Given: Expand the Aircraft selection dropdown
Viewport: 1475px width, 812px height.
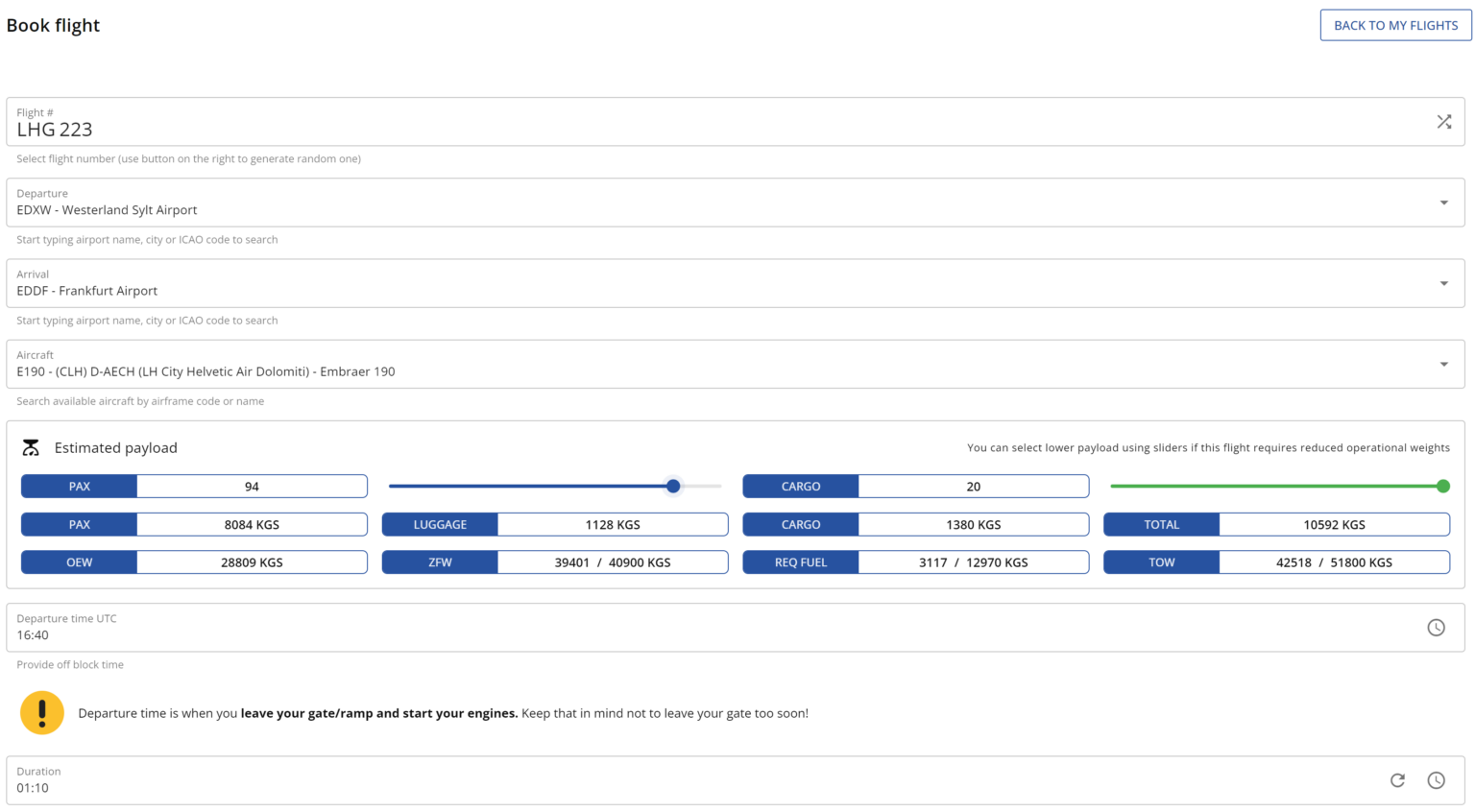Looking at the screenshot, I should pos(1442,364).
